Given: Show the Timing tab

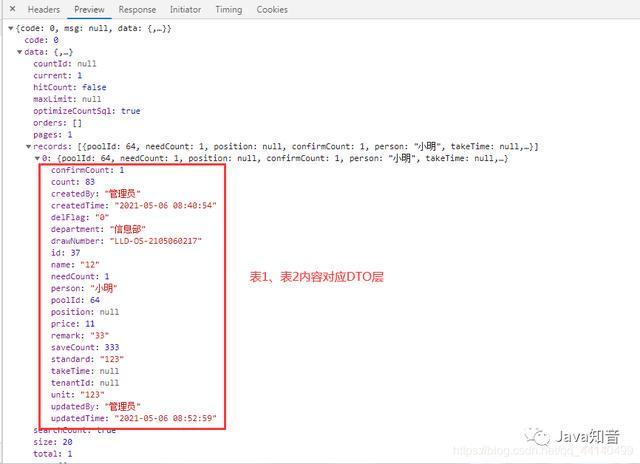Looking at the screenshot, I should coord(228,9).
